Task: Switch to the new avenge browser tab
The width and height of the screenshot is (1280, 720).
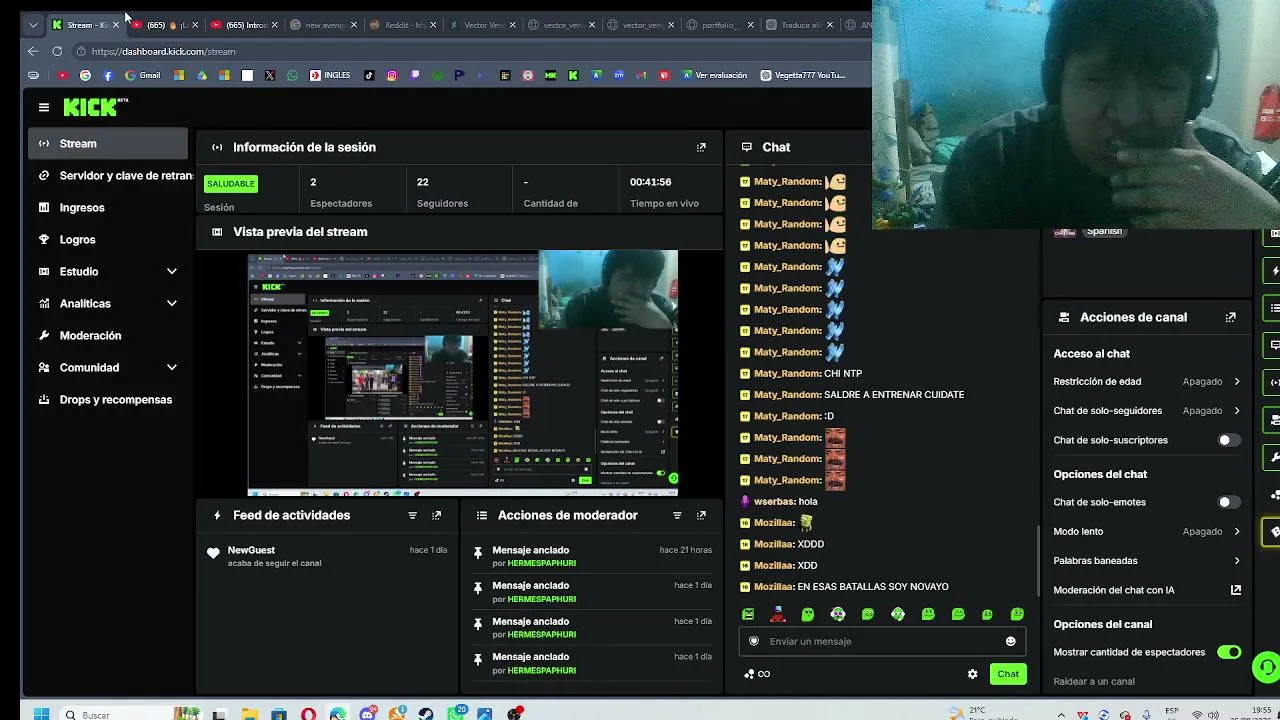Action: (x=322, y=25)
